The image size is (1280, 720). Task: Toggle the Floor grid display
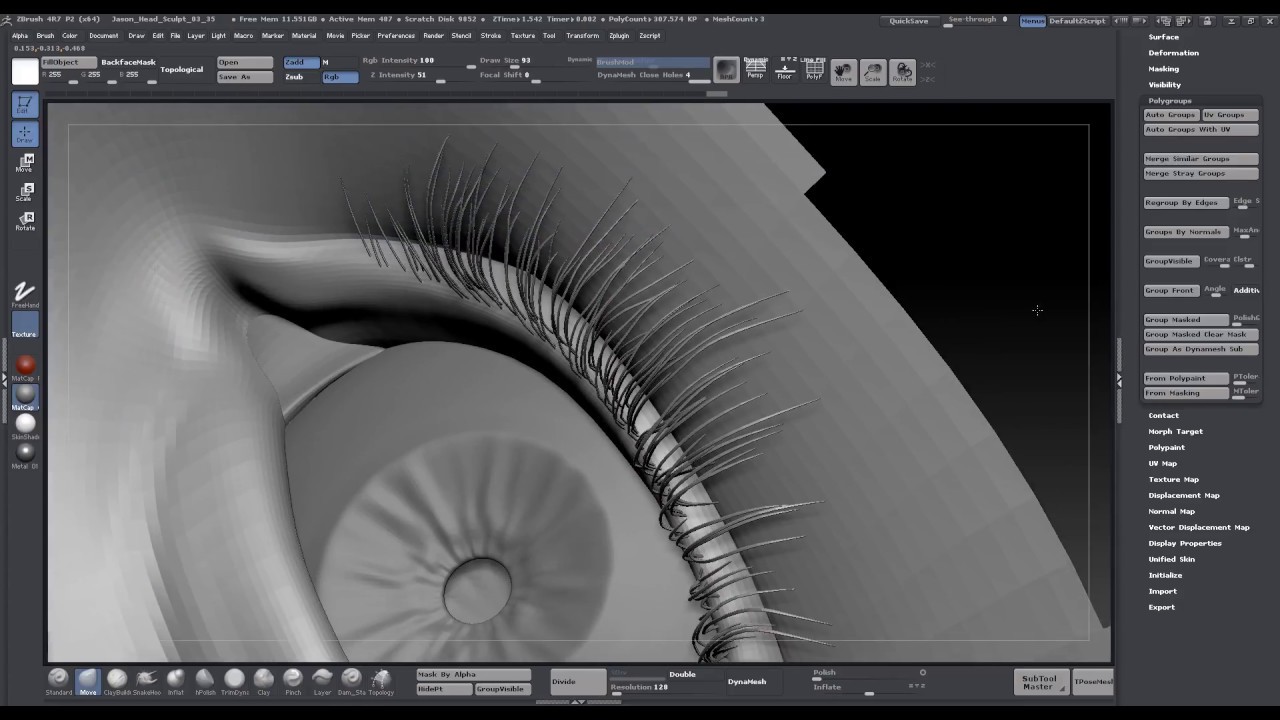785,69
